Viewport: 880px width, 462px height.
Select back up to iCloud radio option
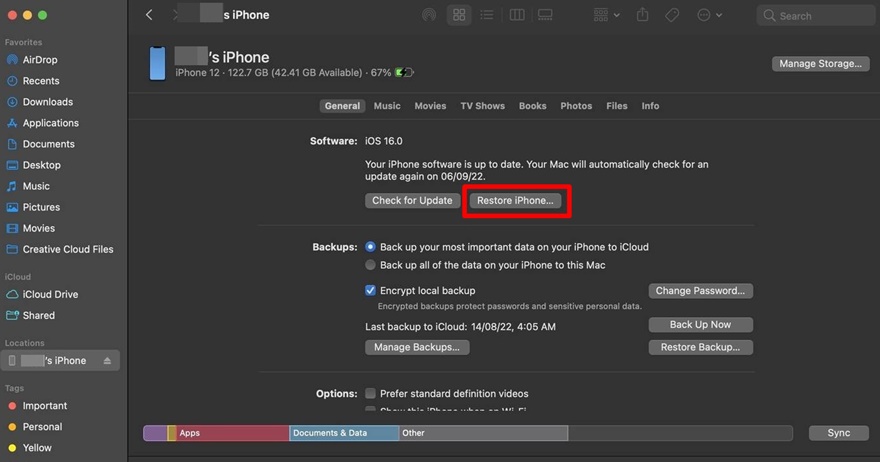click(x=371, y=247)
